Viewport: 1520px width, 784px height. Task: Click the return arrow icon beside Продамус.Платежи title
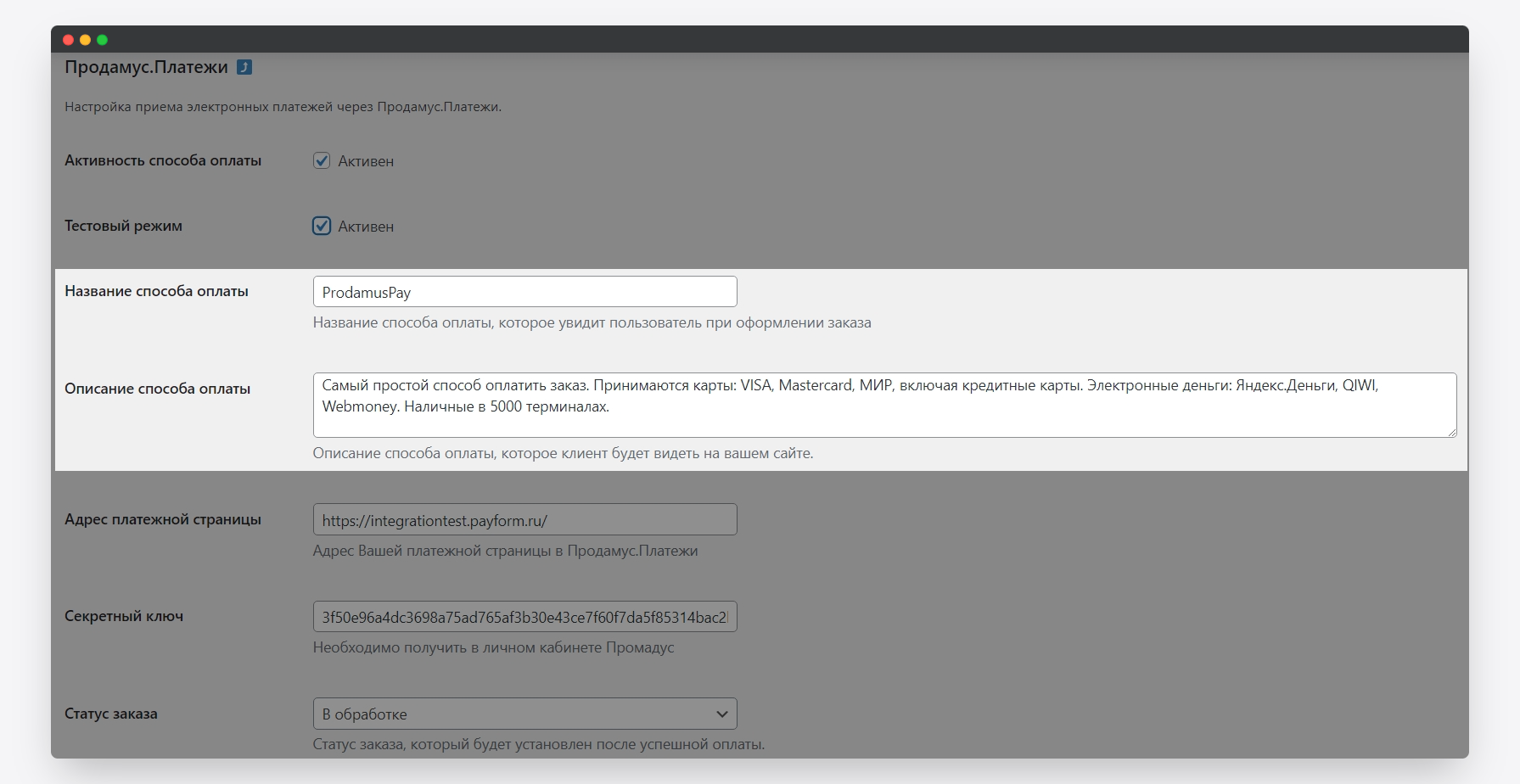click(x=244, y=67)
